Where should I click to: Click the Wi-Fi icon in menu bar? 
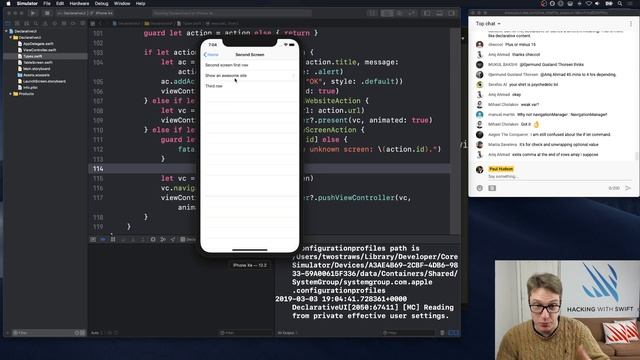click(x=589, y=3)
